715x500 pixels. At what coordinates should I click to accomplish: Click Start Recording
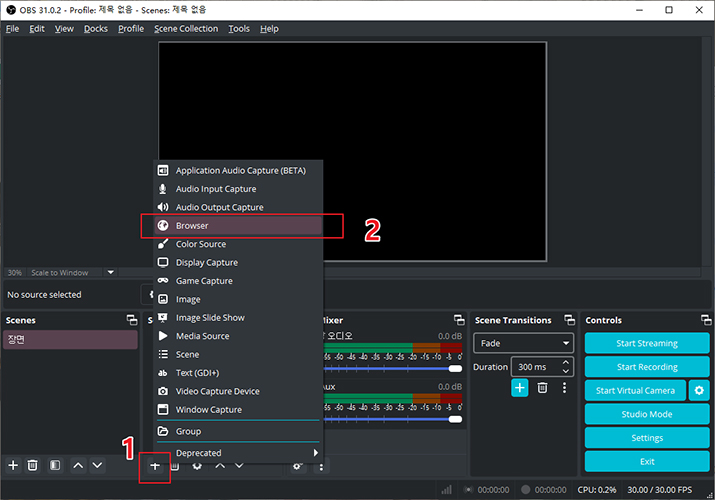pos(647,367)
